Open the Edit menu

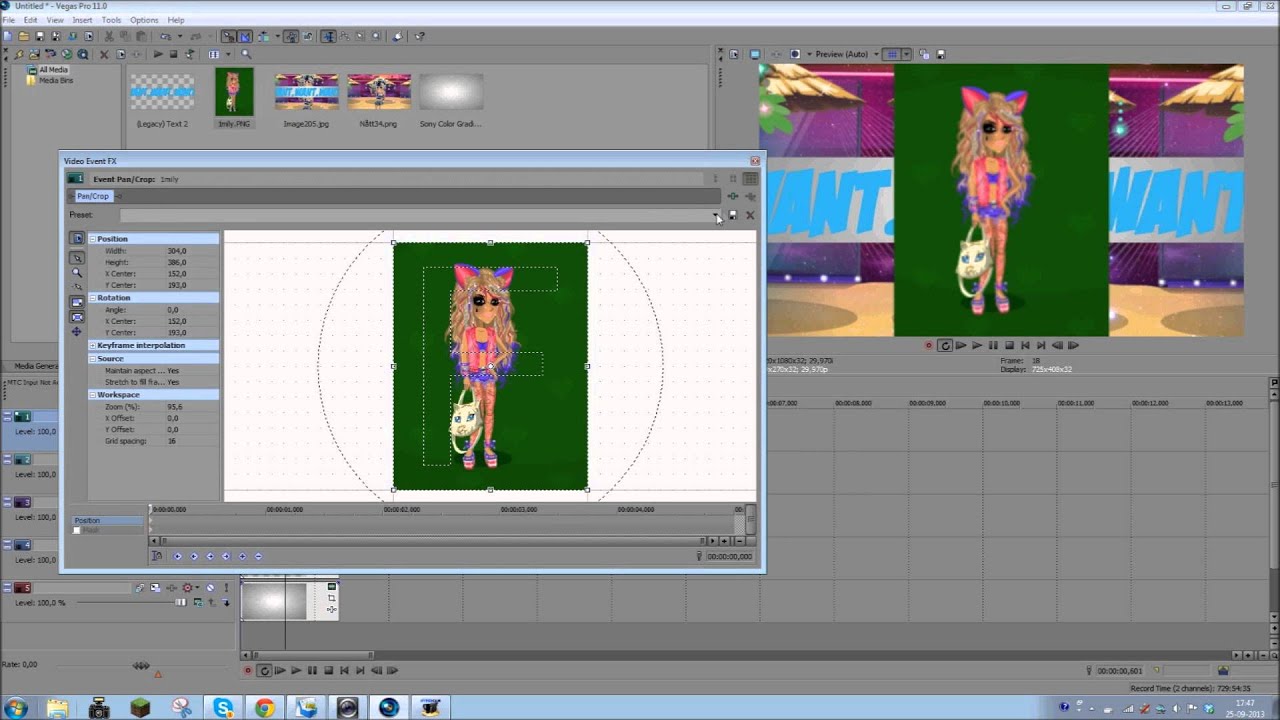pos(31,20)
